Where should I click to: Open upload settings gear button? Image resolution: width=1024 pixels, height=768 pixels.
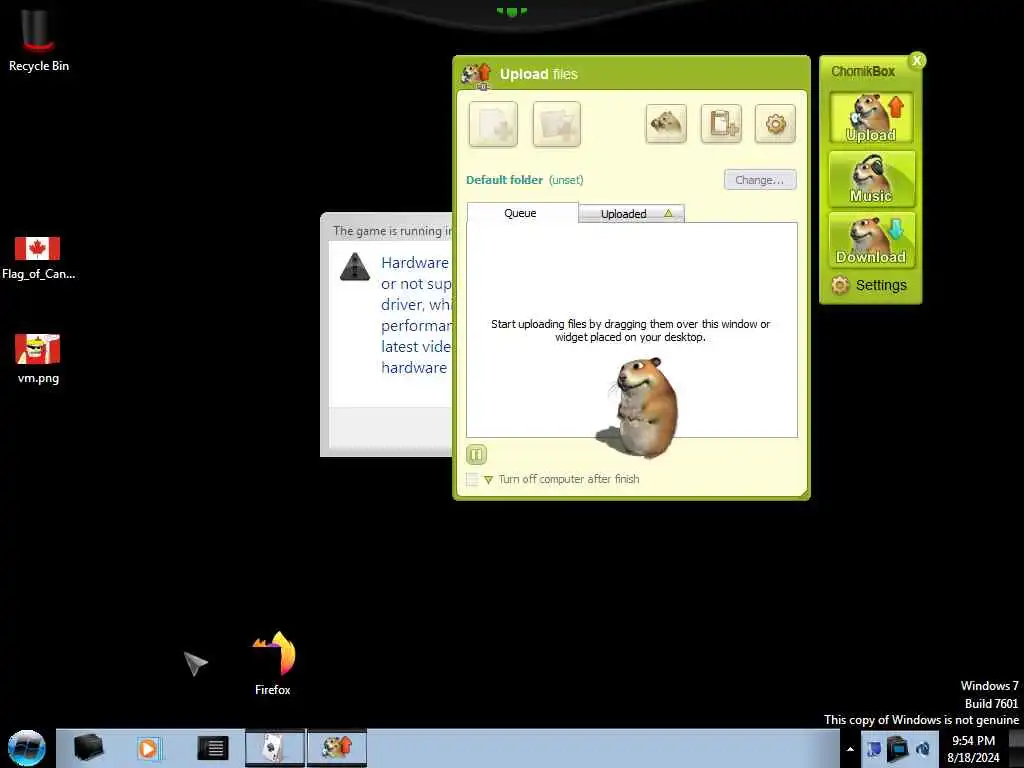point(775,123)
